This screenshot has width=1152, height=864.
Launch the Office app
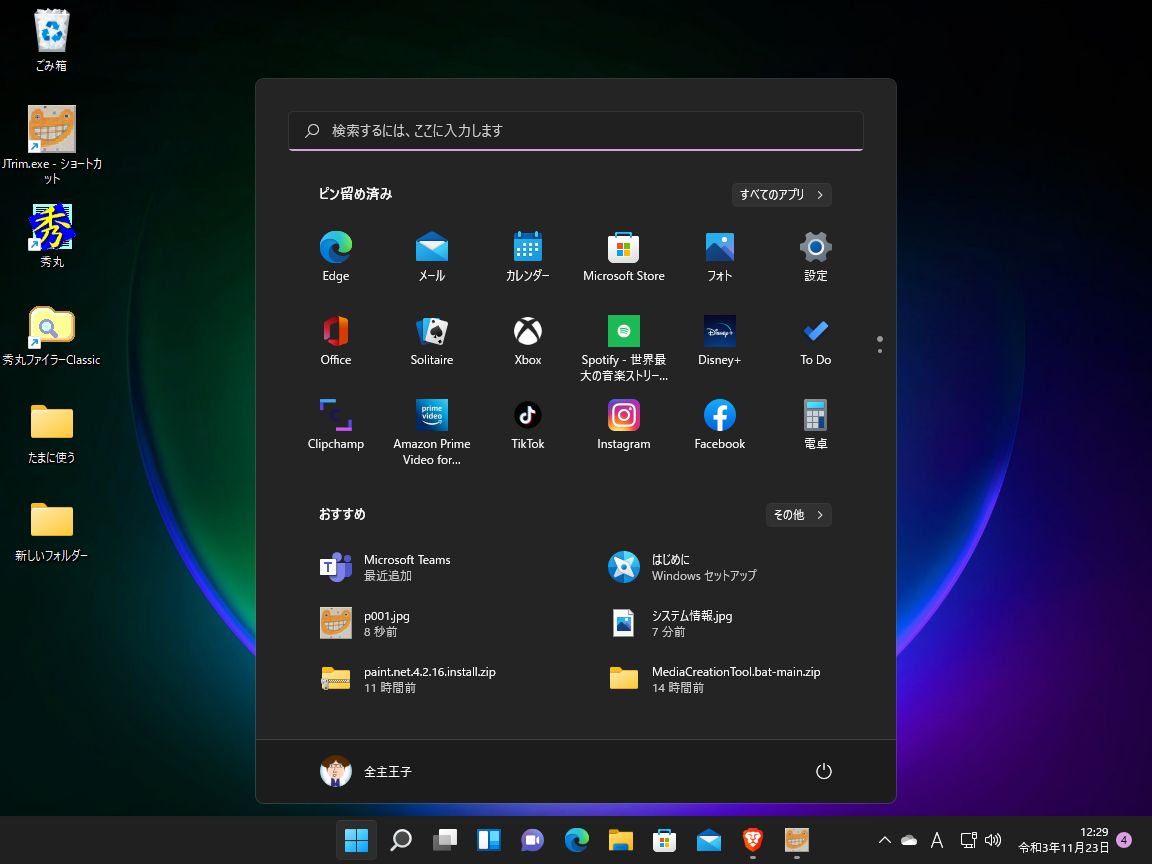point(336,340)
